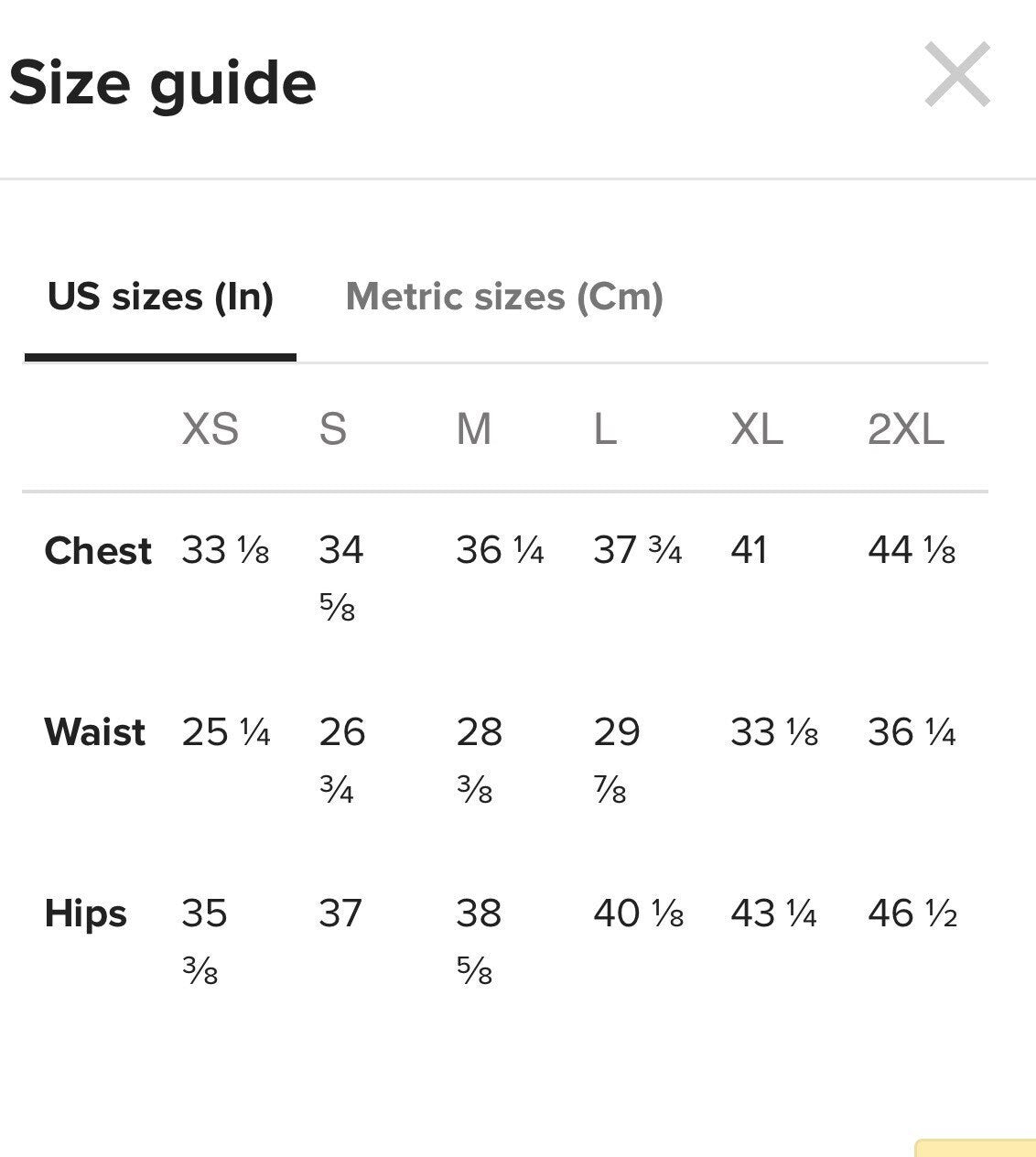This screenshot has height=1157, width=1036.
Task: Click the Waist row label
Action: pos(95,732)
